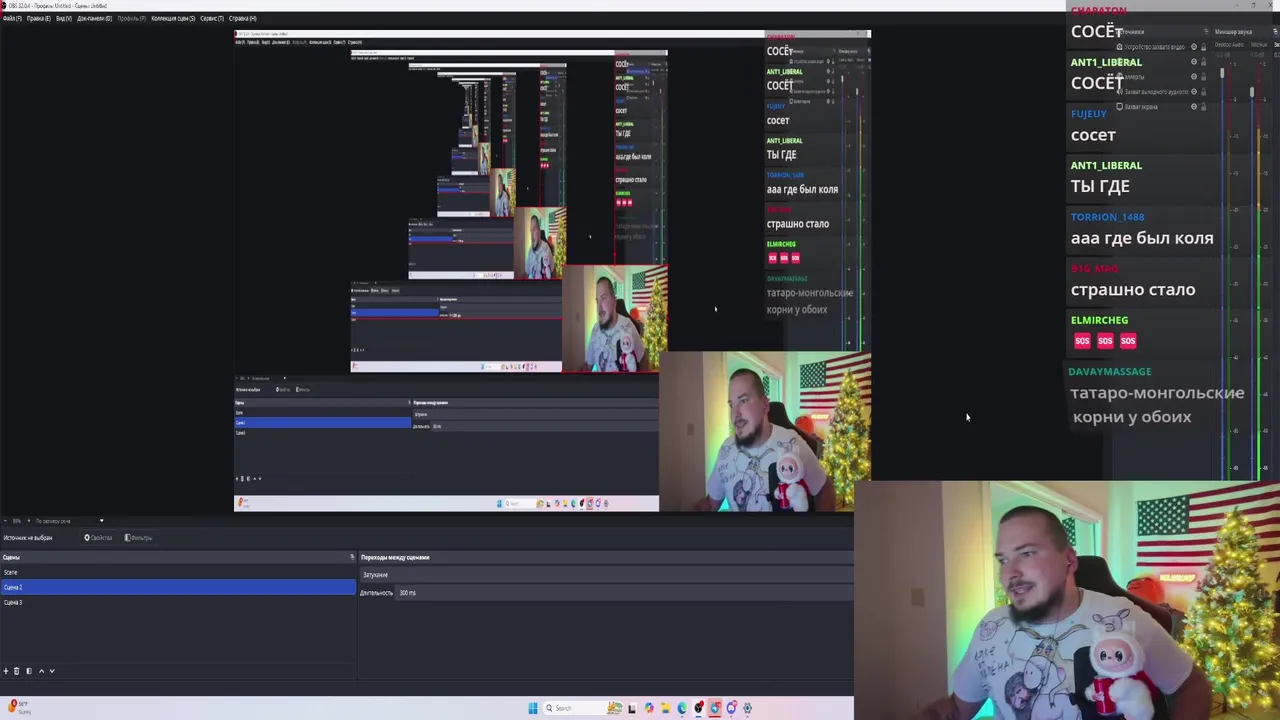Select Сцена 3 in scenes list
The width and height of the screenshot is (1280, 720).
point(178,602)
